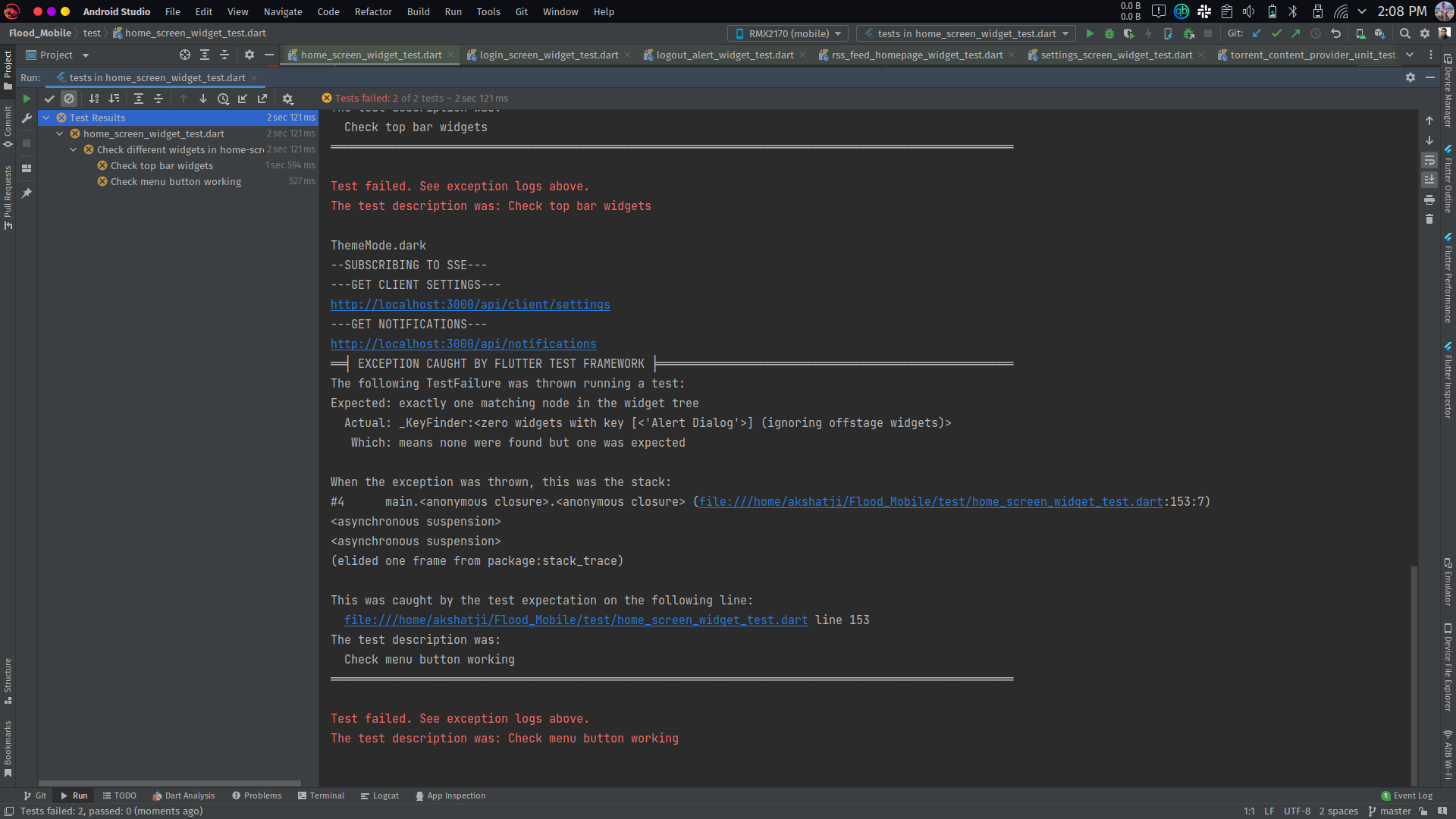Import test results icon
Screen dimensions: 1456x819
point(243,99)
